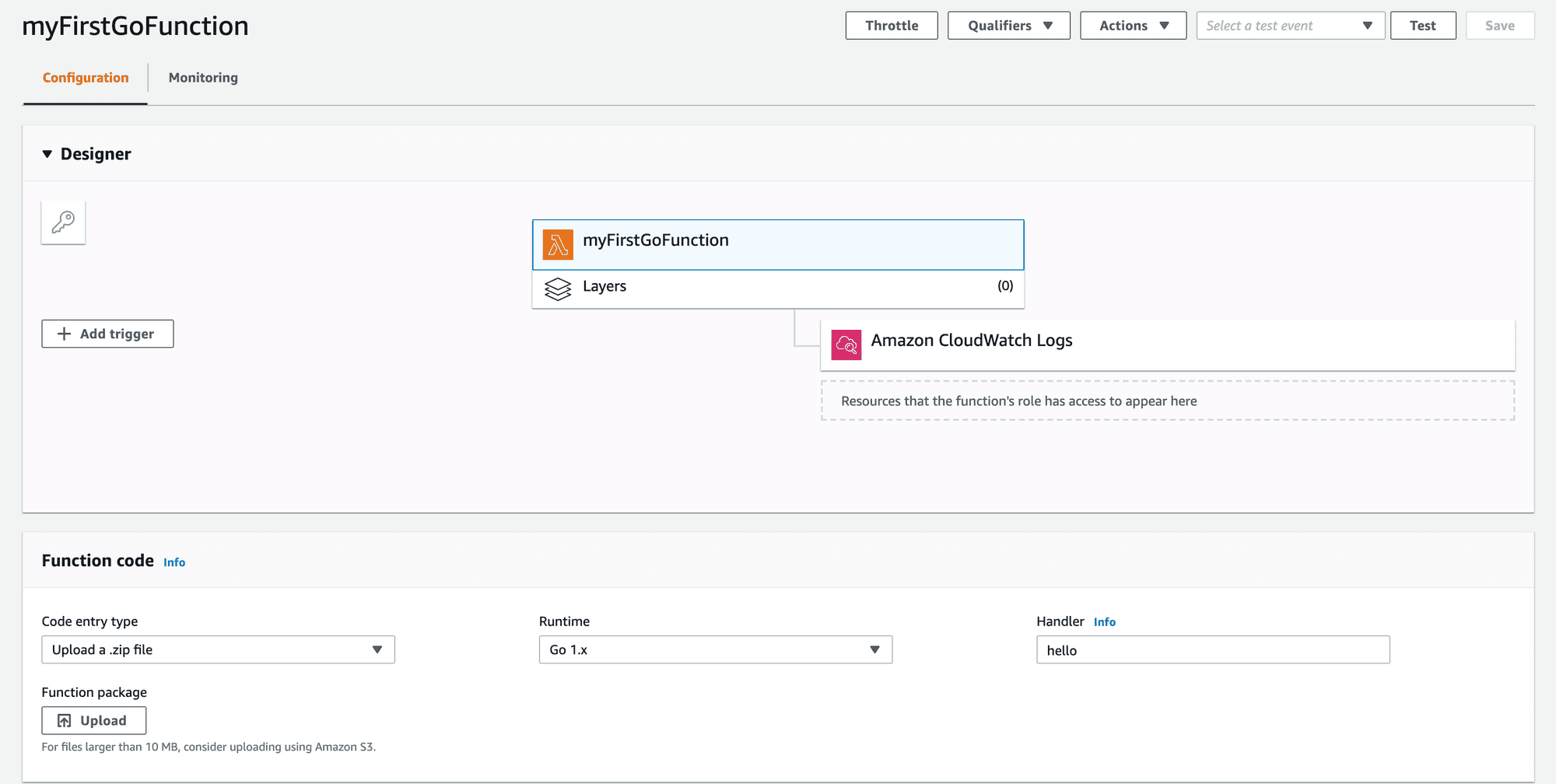The width and height of the screenshot is (1556, 784).
Task: Open the Actions dropdown menu
Action: click(1133, 26)
